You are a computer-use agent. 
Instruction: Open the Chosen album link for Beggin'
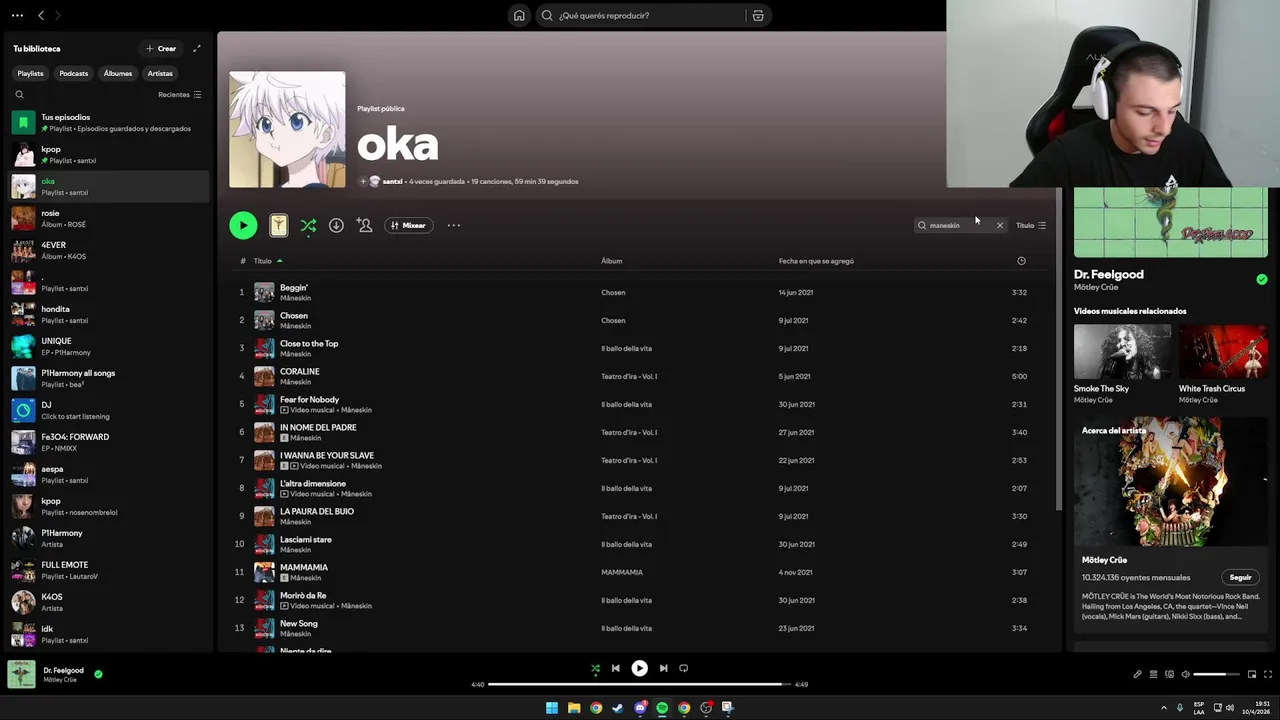pos(613,292)
